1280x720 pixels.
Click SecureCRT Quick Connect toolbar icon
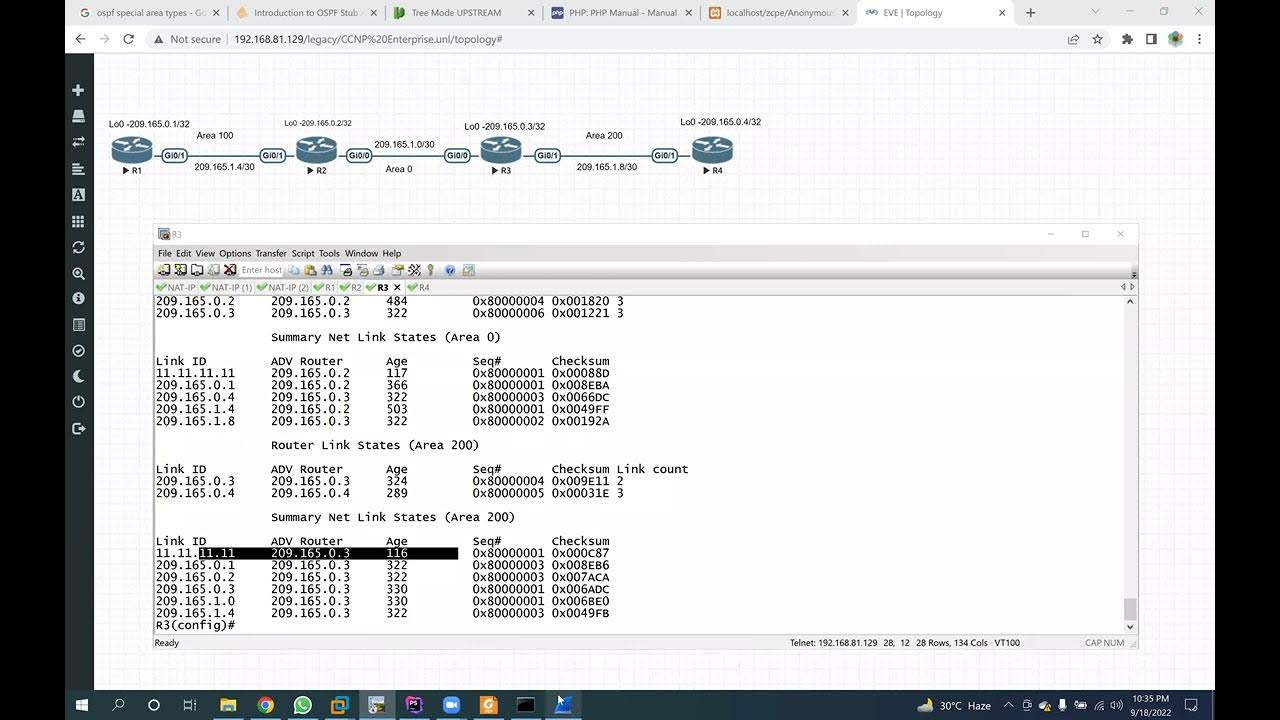tap(180, 270)
